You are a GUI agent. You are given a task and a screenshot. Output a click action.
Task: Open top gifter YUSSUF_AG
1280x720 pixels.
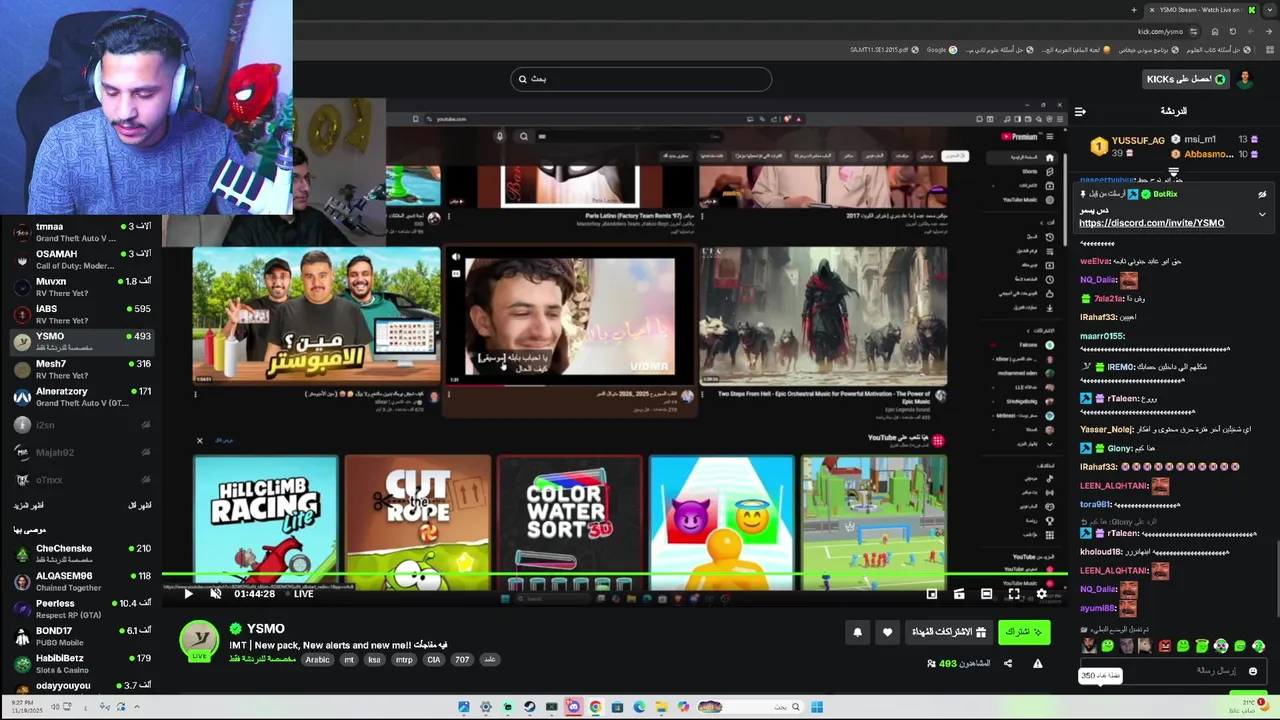pyautogui.click(x=1129, y=146)
